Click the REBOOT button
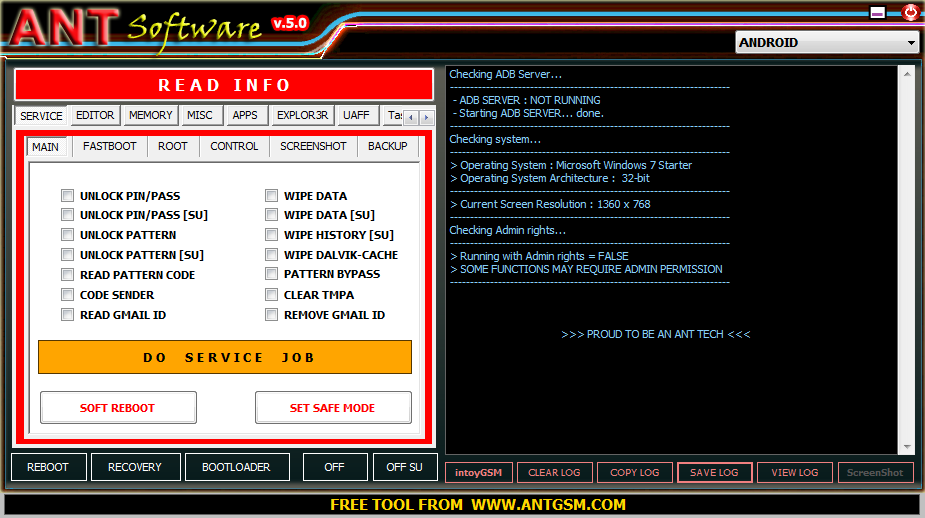The image size is (925, 518). point(48,467)
